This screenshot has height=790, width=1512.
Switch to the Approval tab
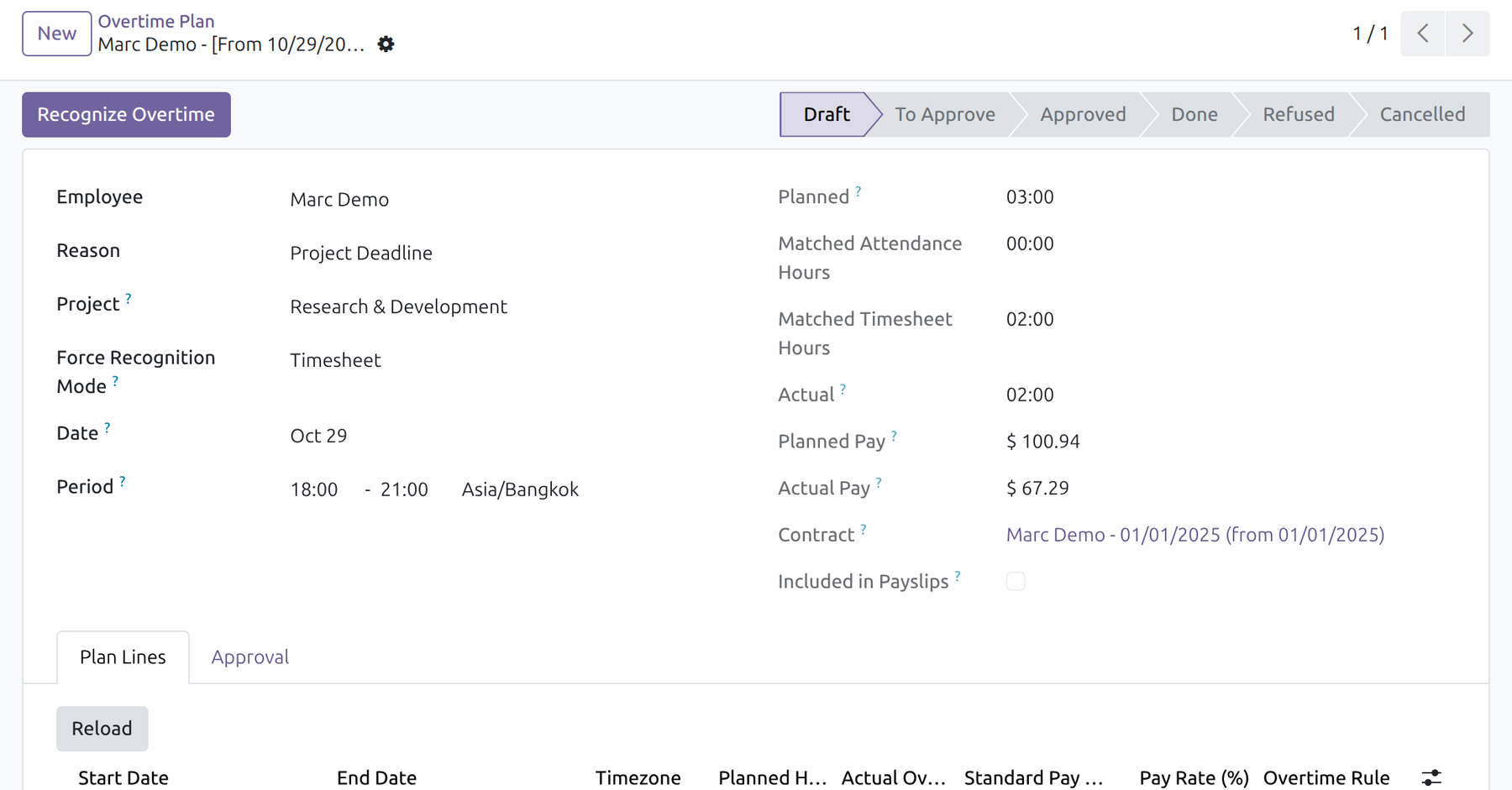tap(249, 657)
